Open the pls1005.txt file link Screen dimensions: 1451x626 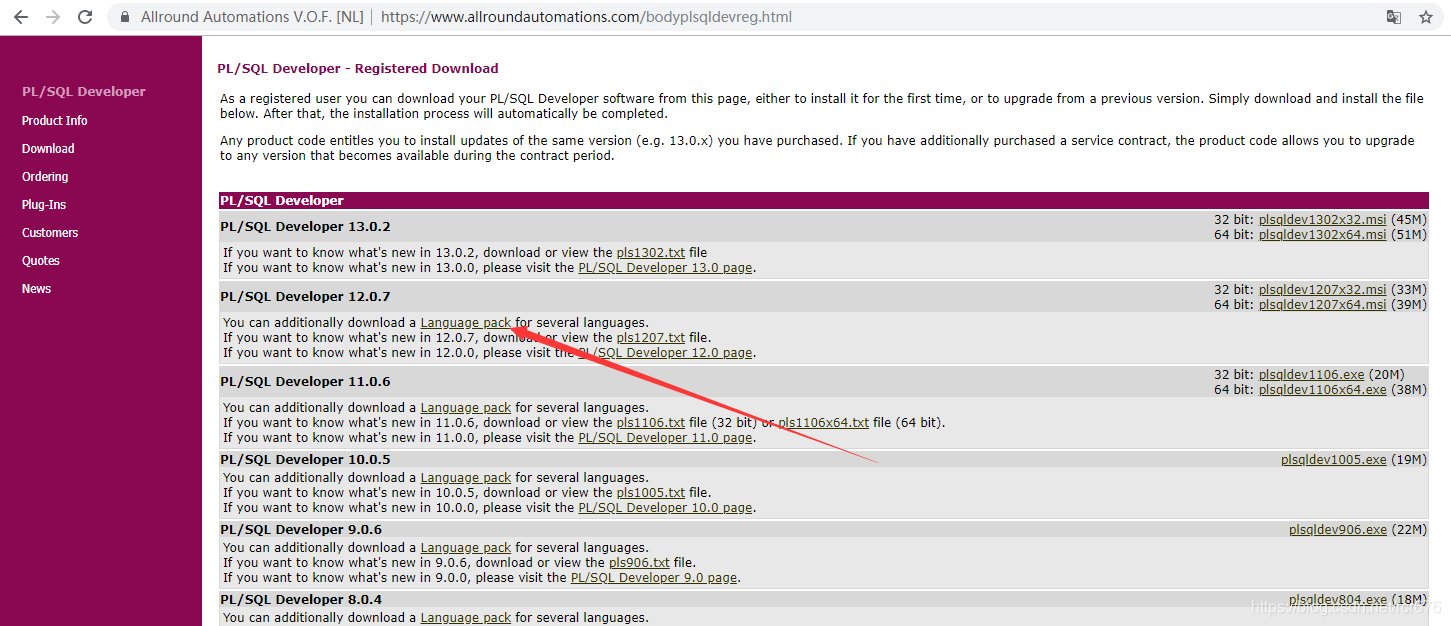click(651, 493)
